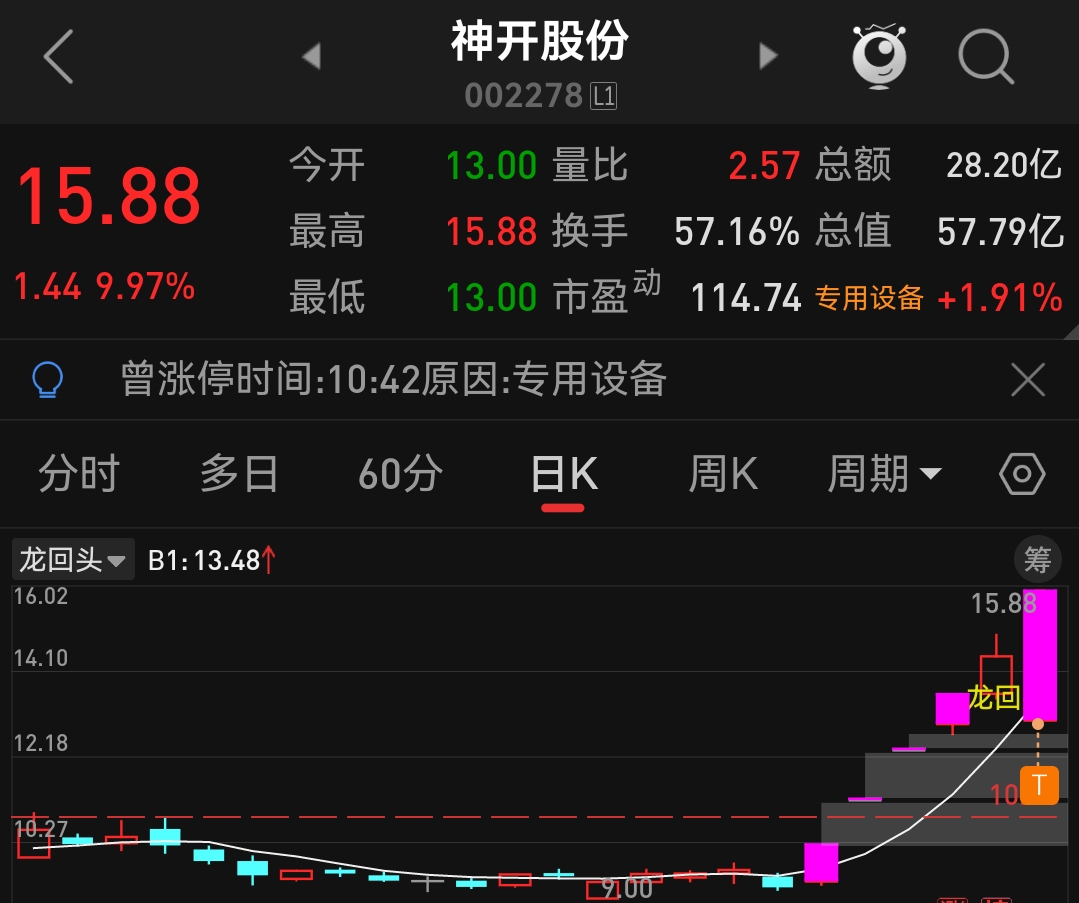The width and height of the screenshot is (1079, 903).
Task: Open stock search with the magnifier icon
Action: click(986, 56)
